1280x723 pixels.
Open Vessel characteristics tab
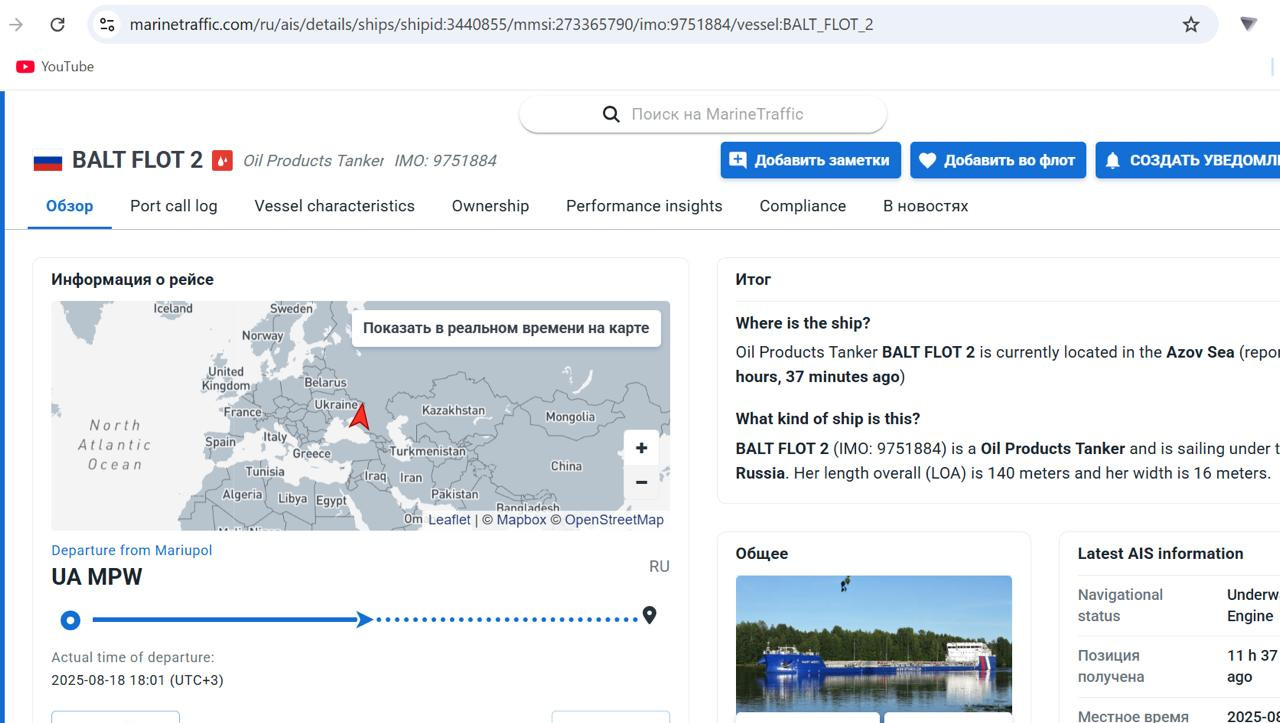[334, 206]
